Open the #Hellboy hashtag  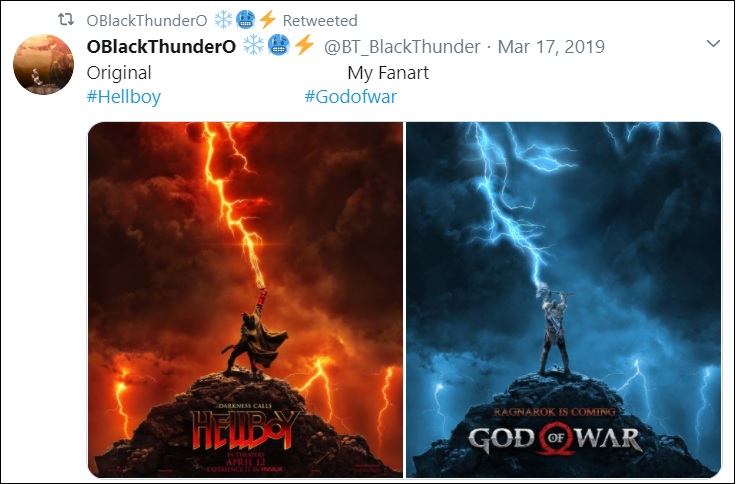pos(124,97)
